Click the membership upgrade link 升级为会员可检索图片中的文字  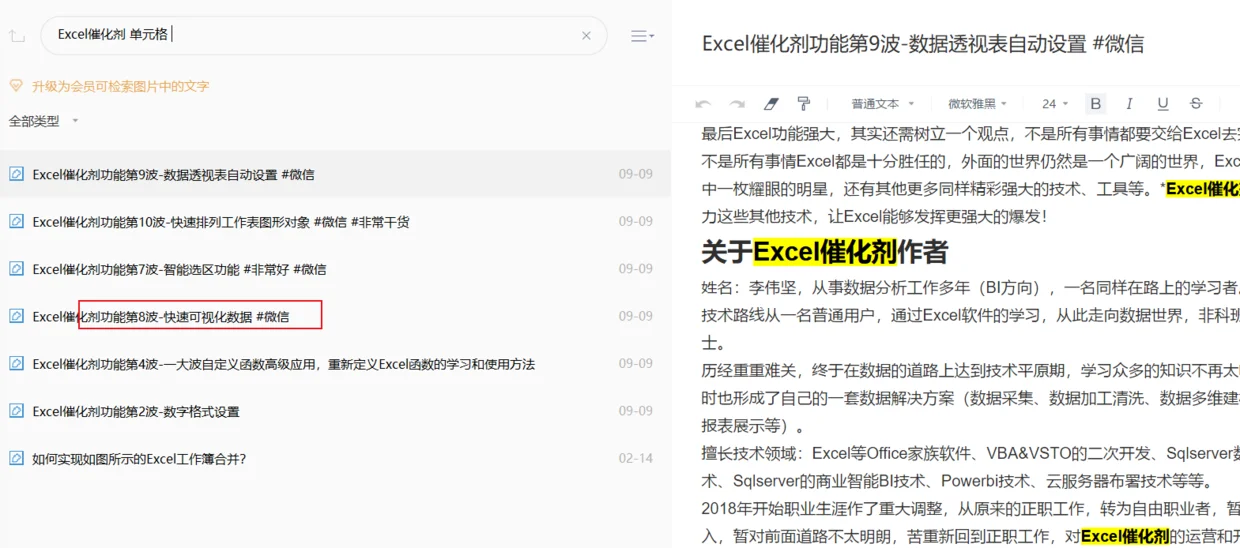[x=121, y=87]
